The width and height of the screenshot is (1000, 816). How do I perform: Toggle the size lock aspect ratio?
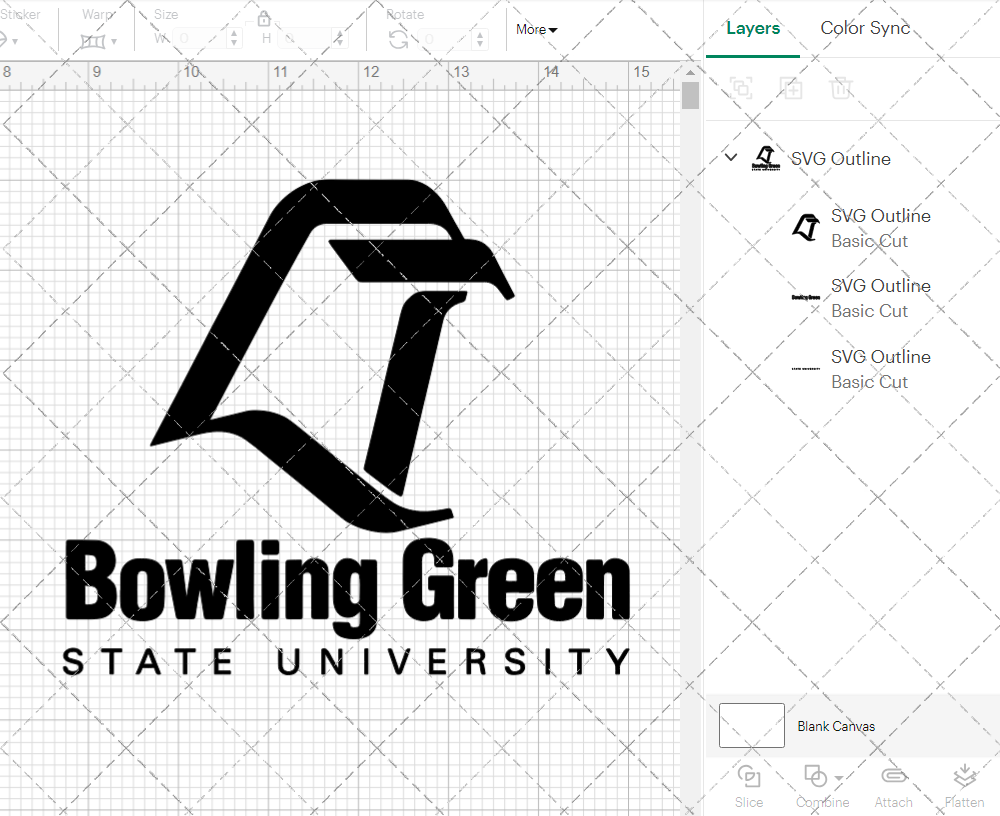pos(264,18)
